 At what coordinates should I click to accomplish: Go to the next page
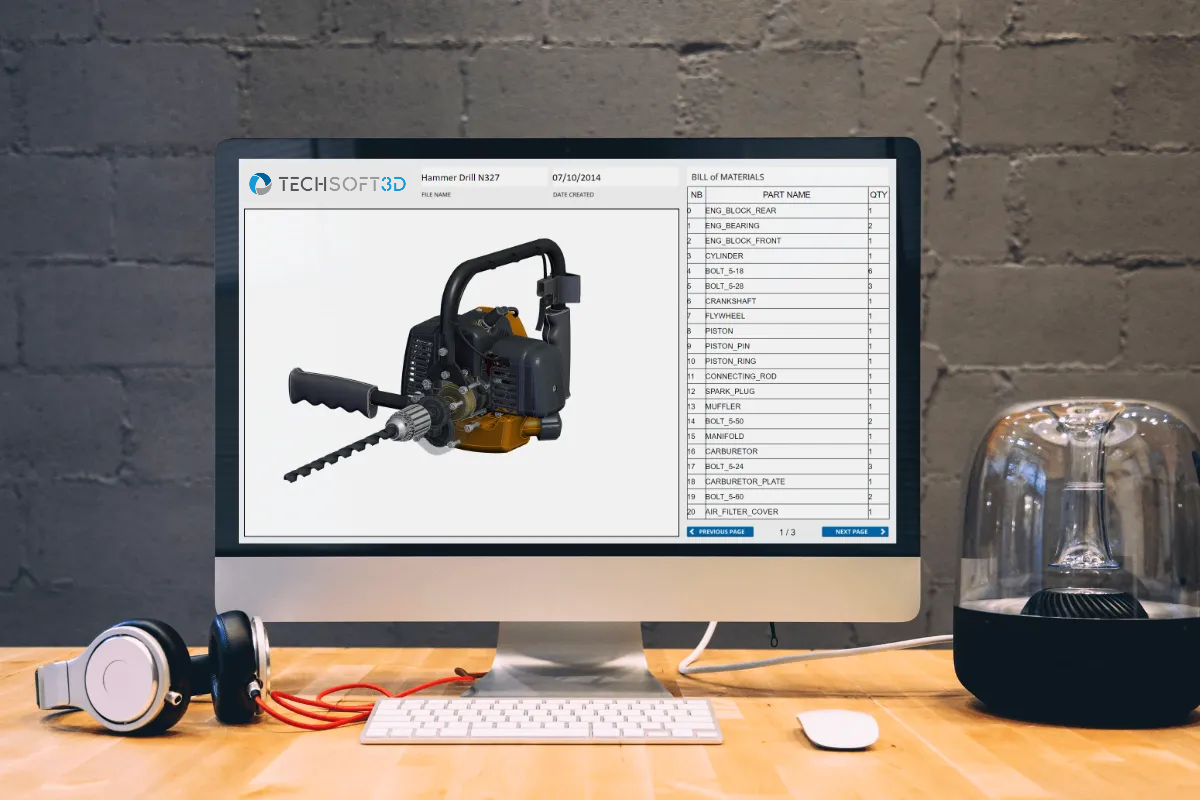point(854,532)
